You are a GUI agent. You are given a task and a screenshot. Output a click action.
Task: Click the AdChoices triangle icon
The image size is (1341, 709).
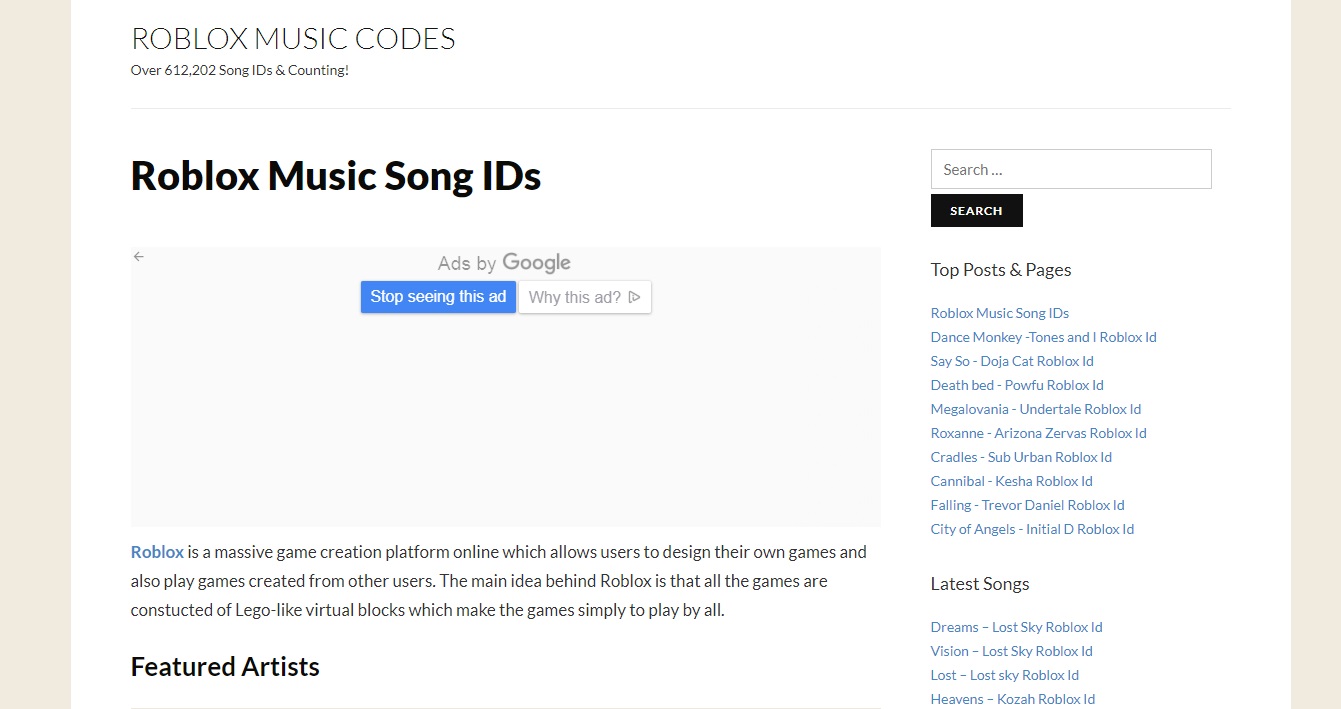(635, 297)
